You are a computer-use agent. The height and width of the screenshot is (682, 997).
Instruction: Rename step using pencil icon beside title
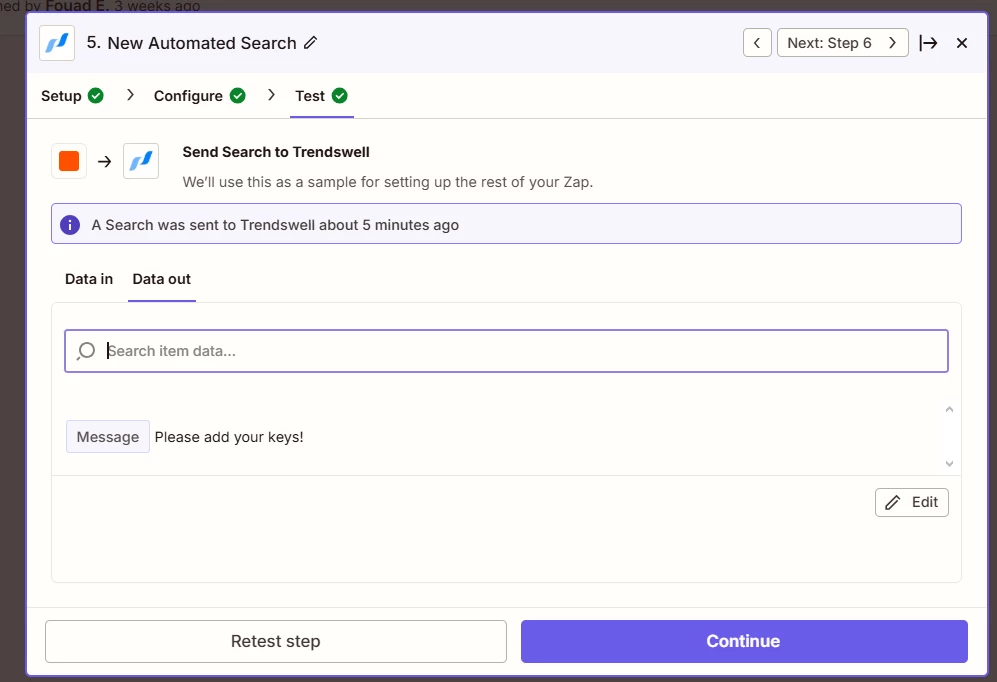310,43
